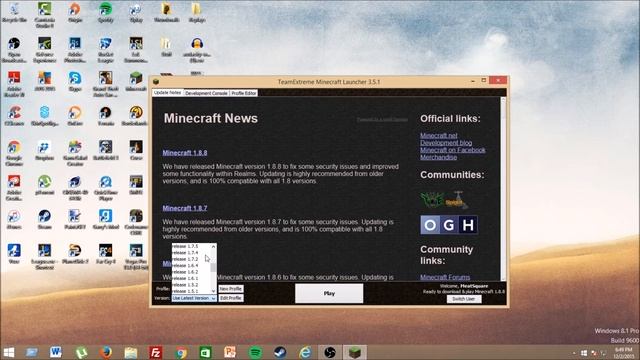Screen dimensions: 640x360
Task: Open the Minecraft 1.8.7 news link
Action: 185,208
